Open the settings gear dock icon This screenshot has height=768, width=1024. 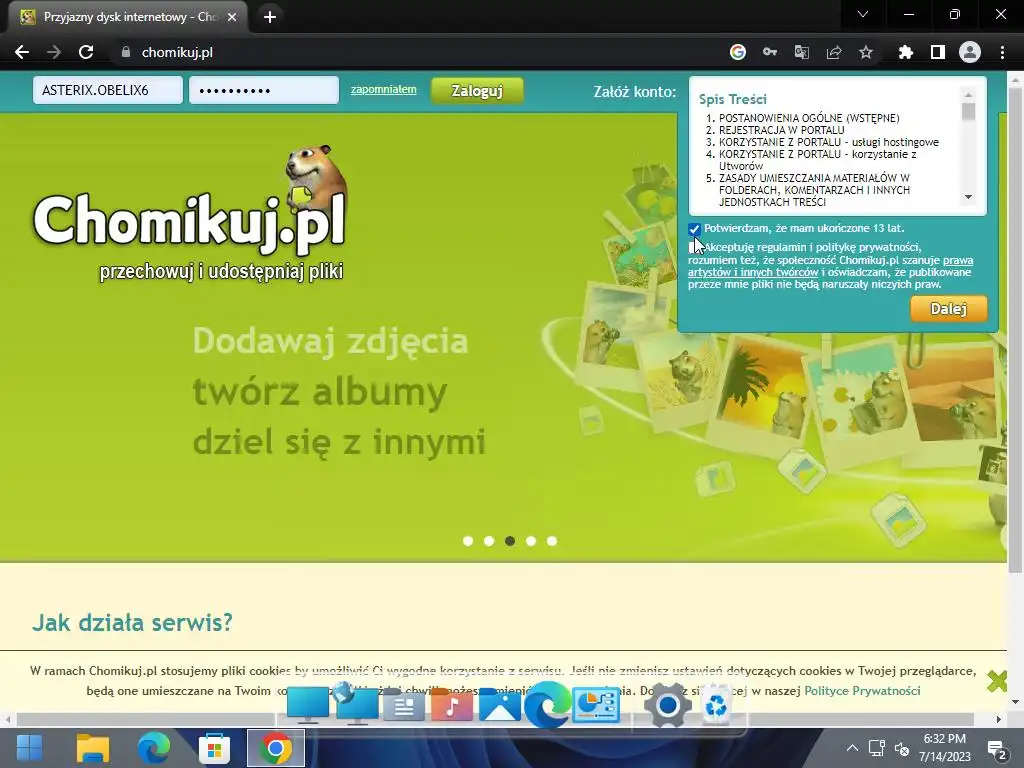click(667, 705)
